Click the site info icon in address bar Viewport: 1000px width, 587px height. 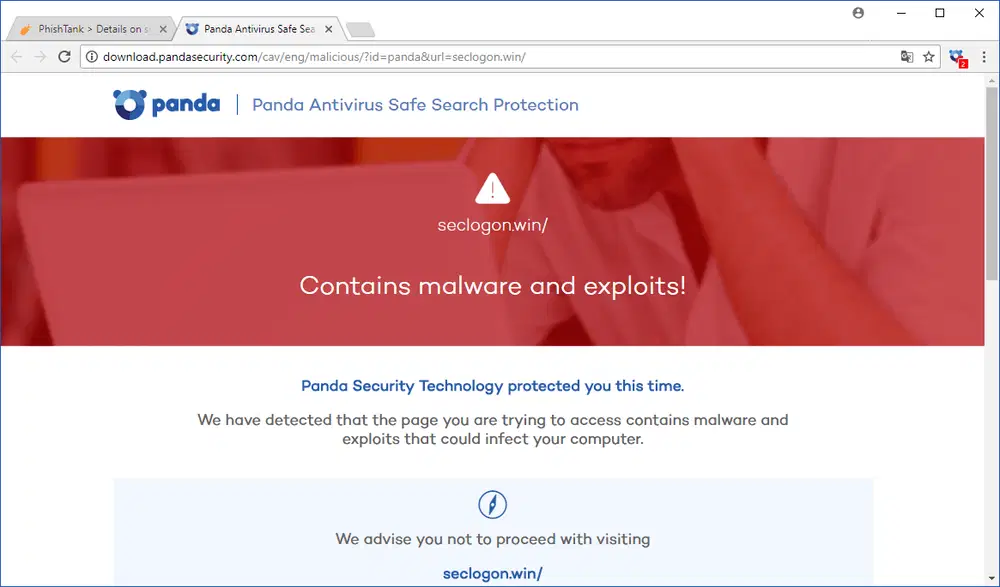click(x=92, y=57)
